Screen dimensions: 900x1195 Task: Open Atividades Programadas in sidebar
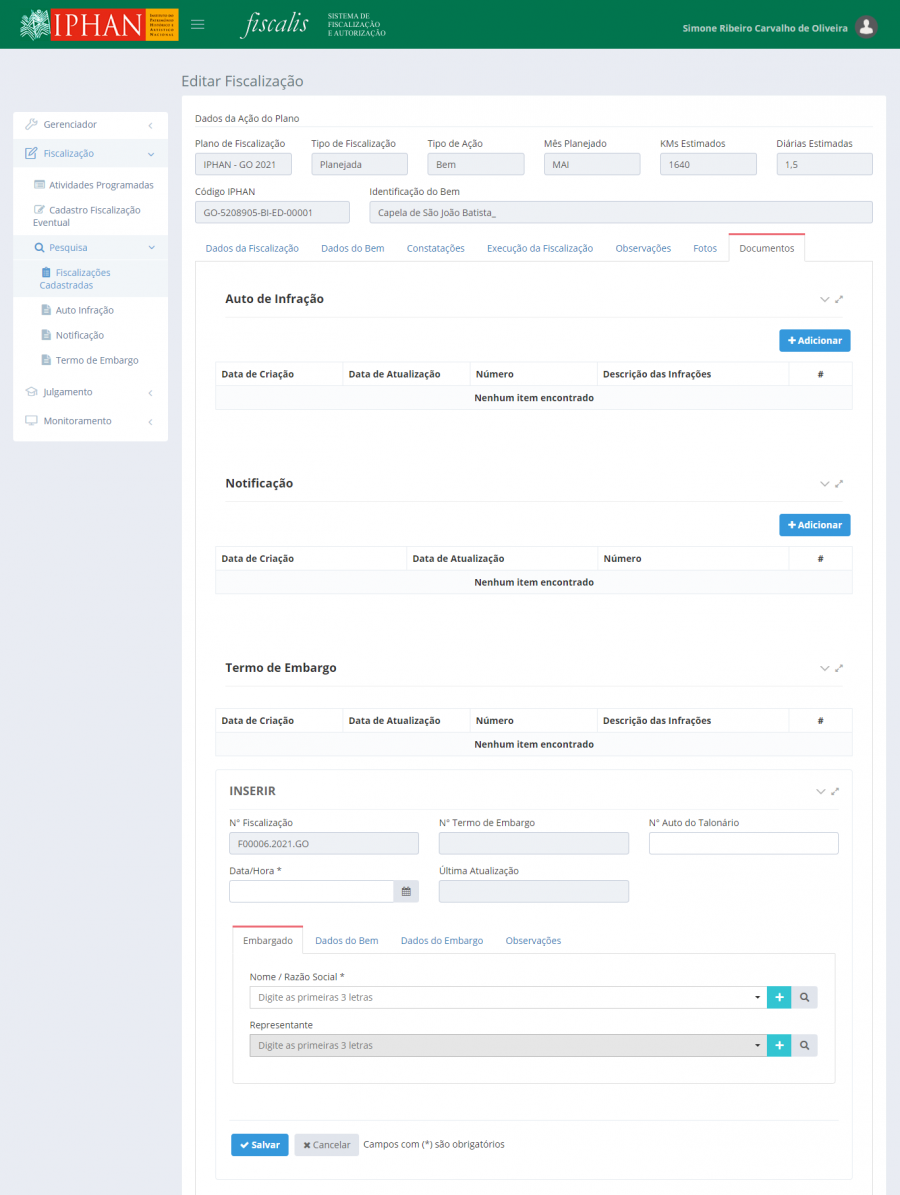tap(100, 185)
